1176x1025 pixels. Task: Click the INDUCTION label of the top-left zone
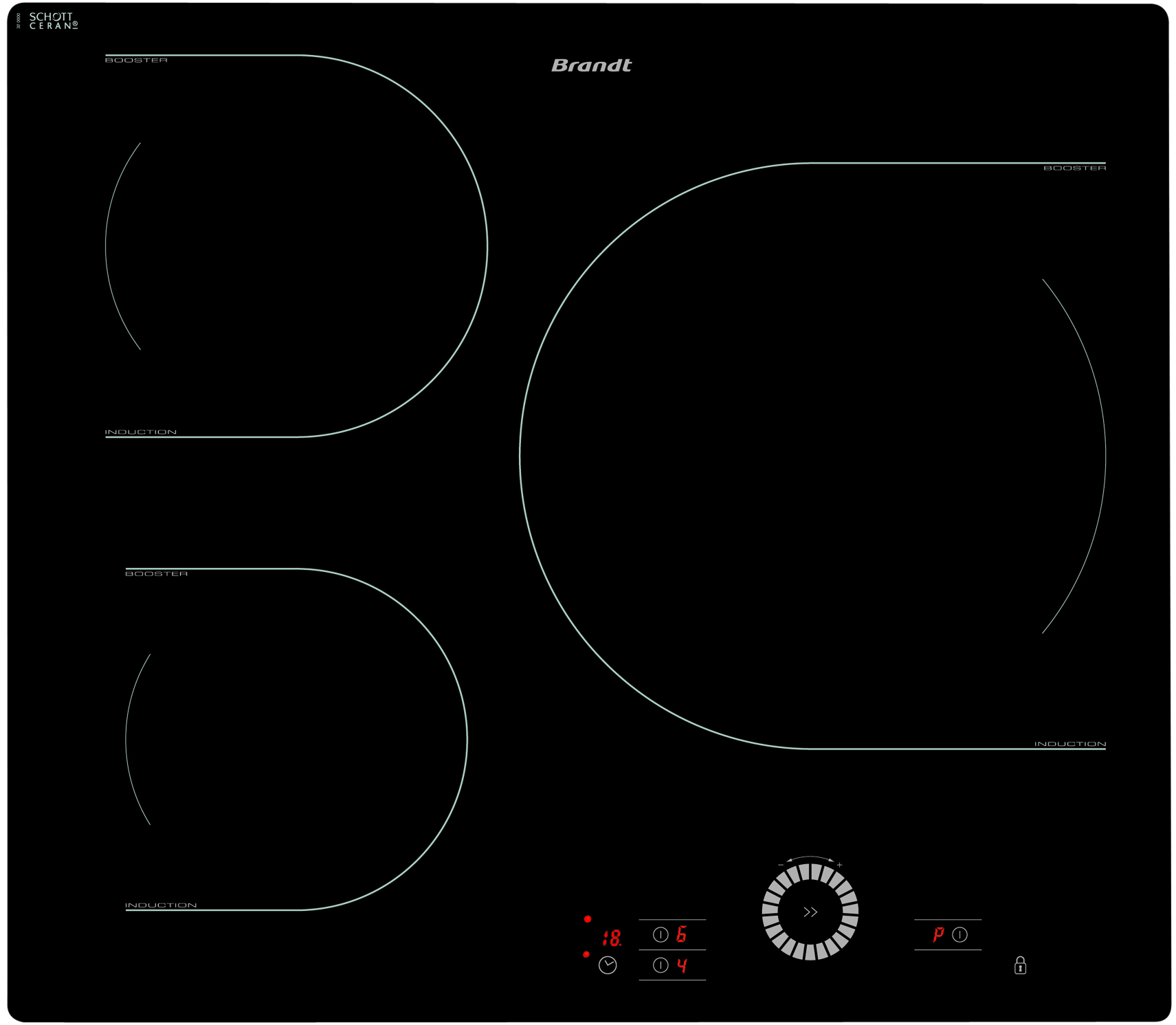coord(141,432)
